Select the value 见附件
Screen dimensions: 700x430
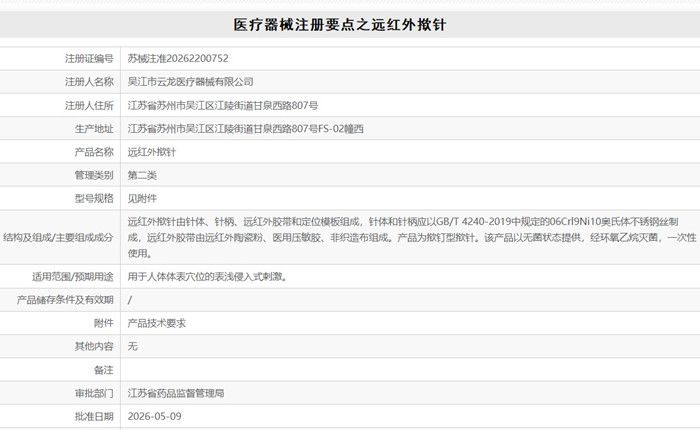tap(142, 198)
